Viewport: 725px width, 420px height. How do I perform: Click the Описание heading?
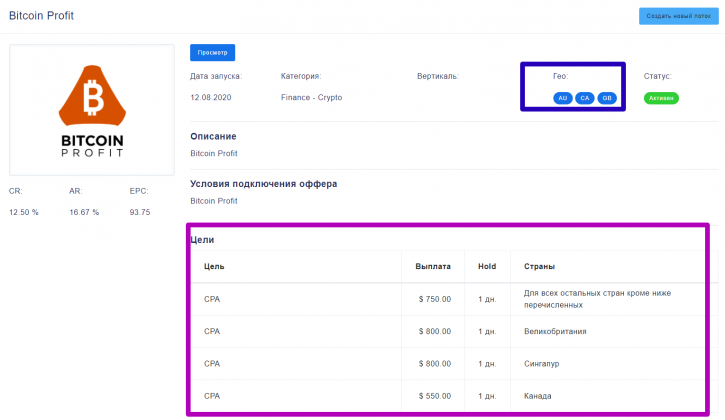[x=213, y=136]
